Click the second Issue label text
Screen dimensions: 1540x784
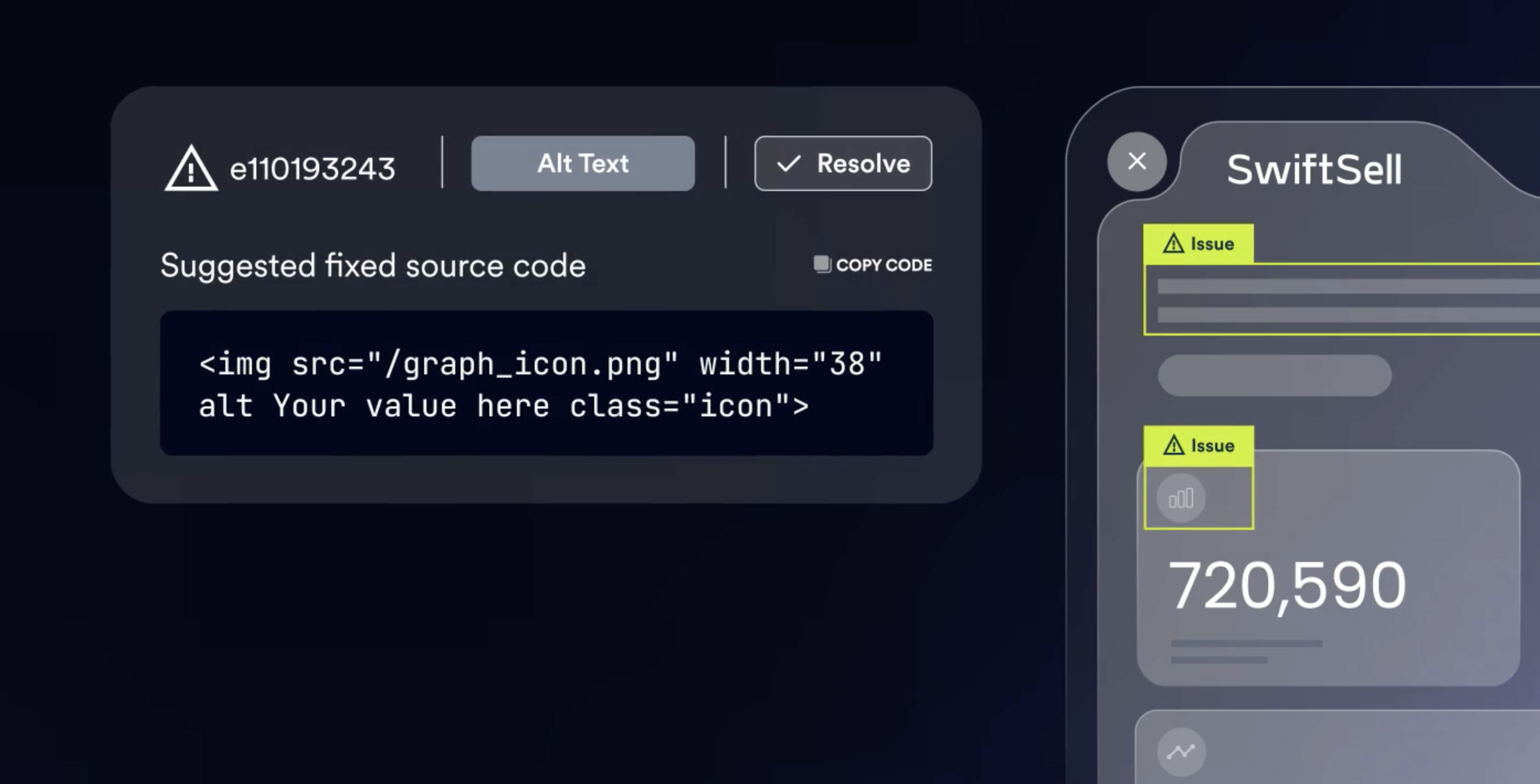tap(1212, 446)
